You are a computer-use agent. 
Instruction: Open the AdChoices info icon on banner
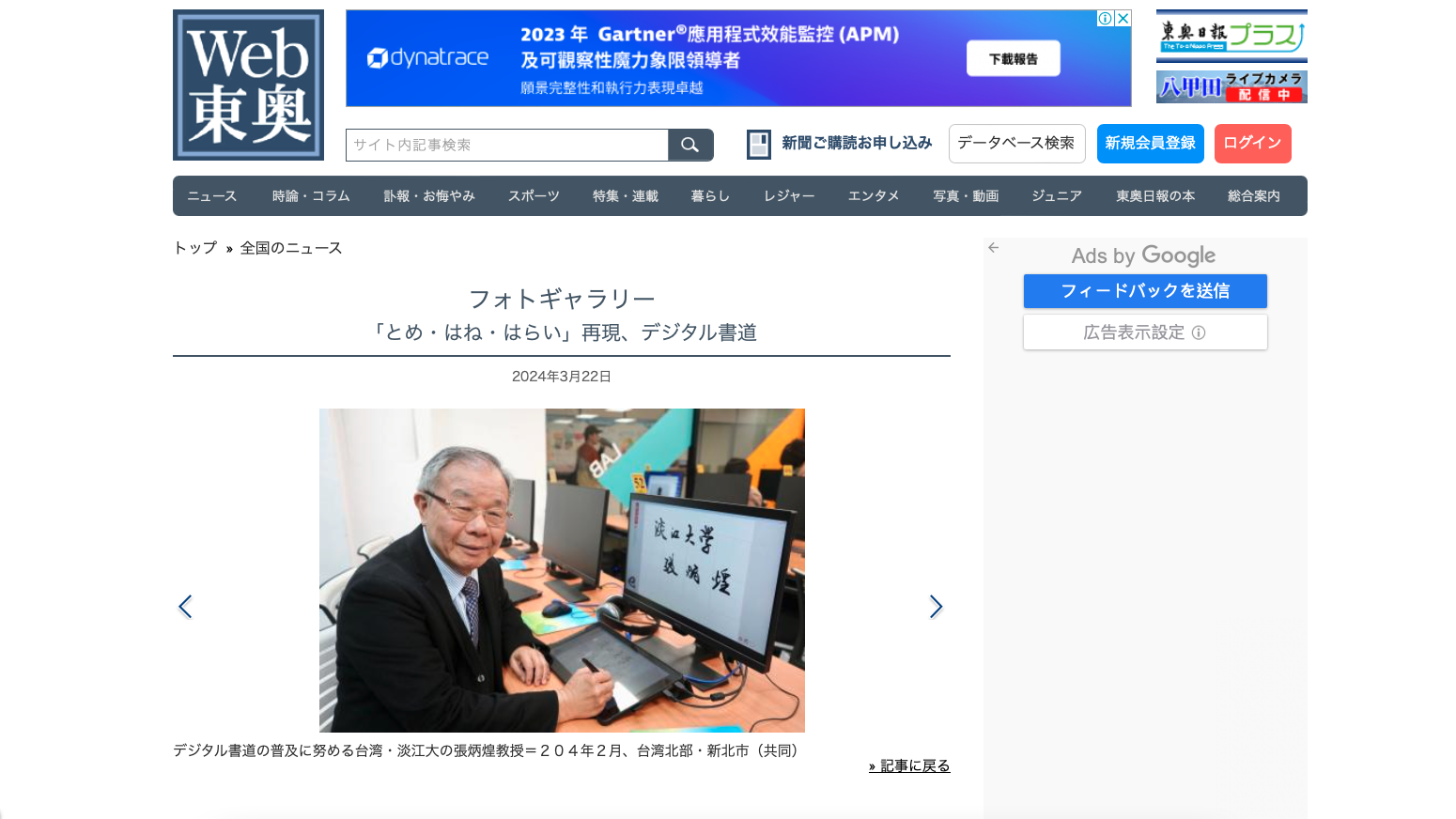click(x=1106, y=19)
